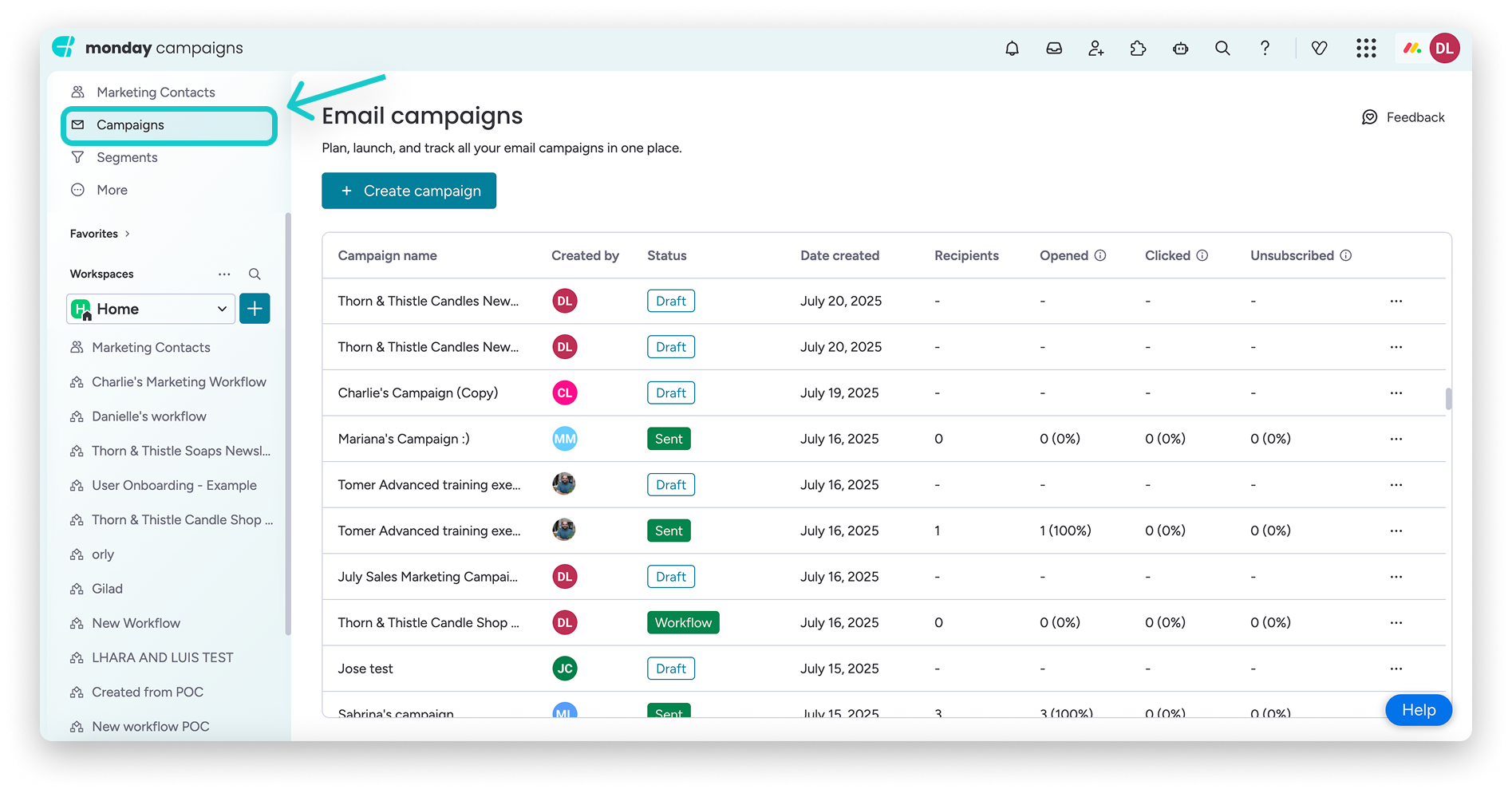Open the inbox tray icon
The image size is (1512, 793).
pos(1054,49)
